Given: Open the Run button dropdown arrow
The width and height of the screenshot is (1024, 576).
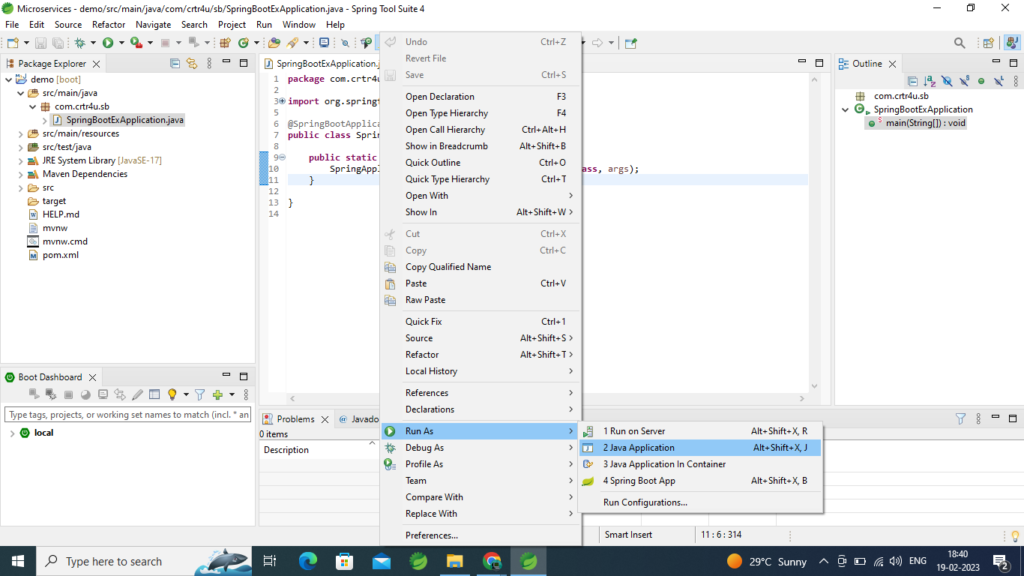Looking at the screenshot, I should pyautogui.click(x=121, y=43).
